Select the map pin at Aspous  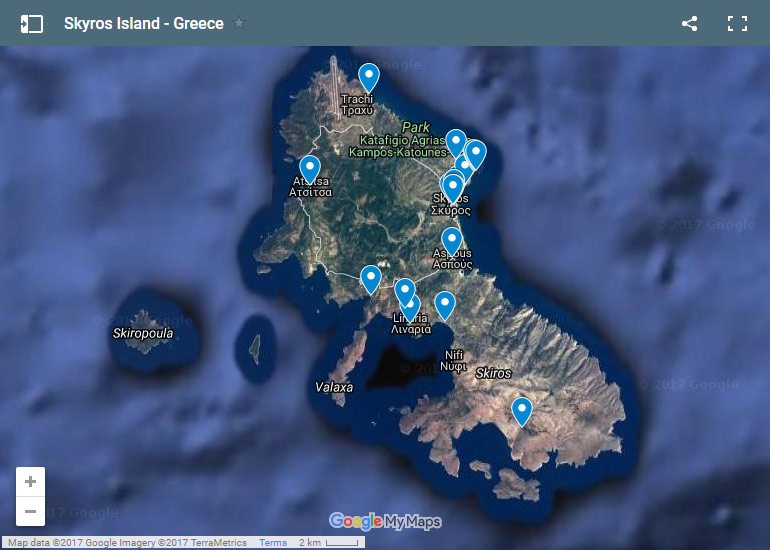point(452,242)
